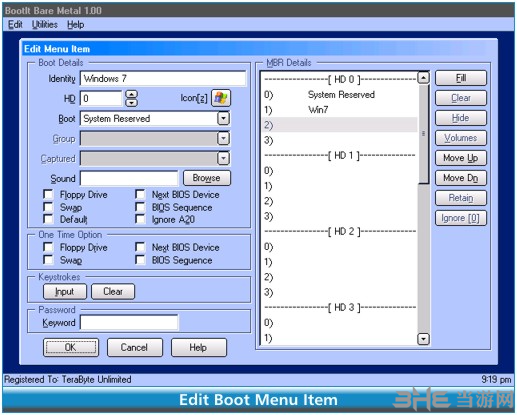Select HD 1 entry 2
Viewport: 517px width, 415px height.
[x=340, y=201]
